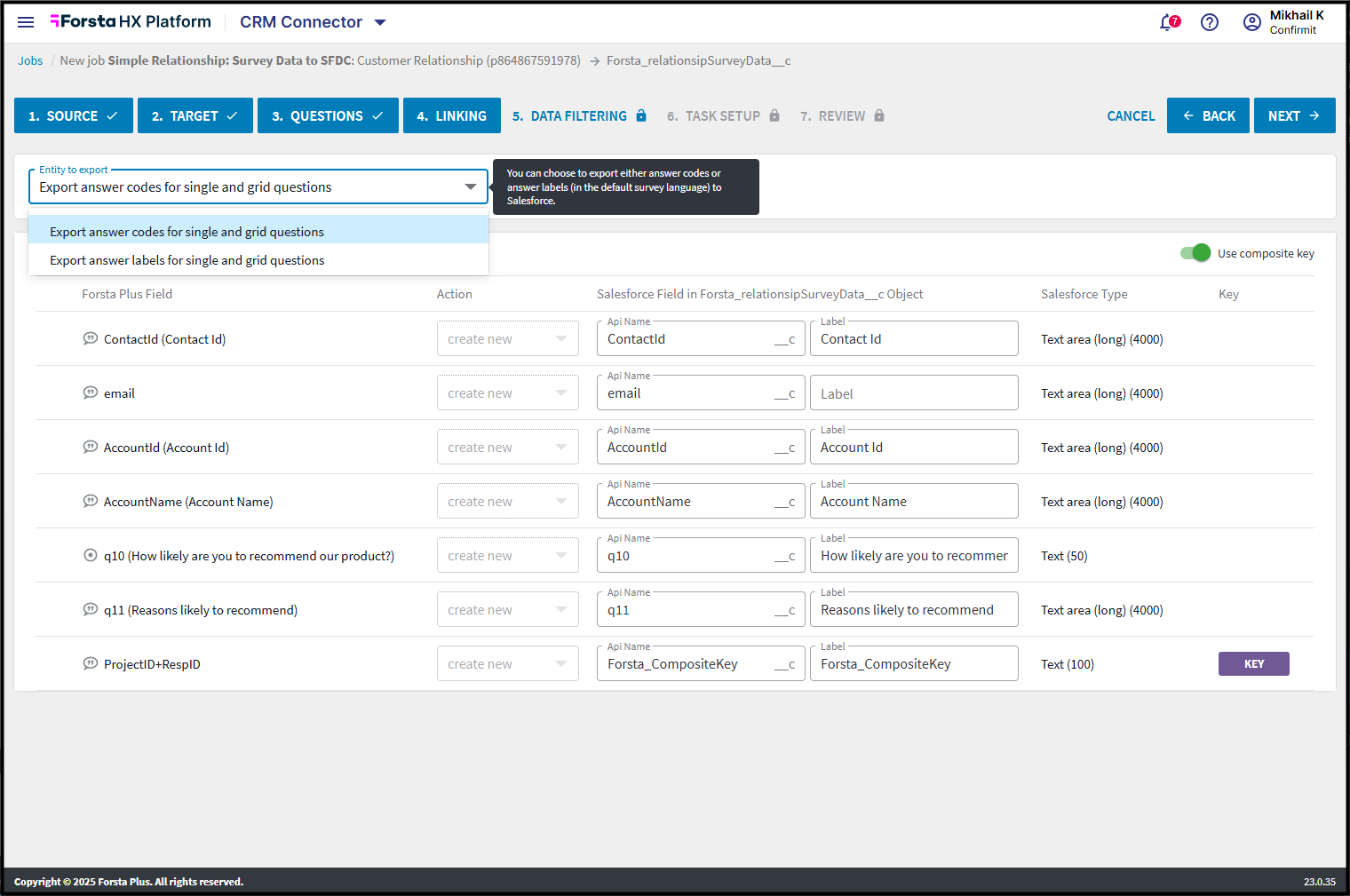Edit the How likely are you Label field
Viewport: 1350px width, 896px height.
point(914,555)
